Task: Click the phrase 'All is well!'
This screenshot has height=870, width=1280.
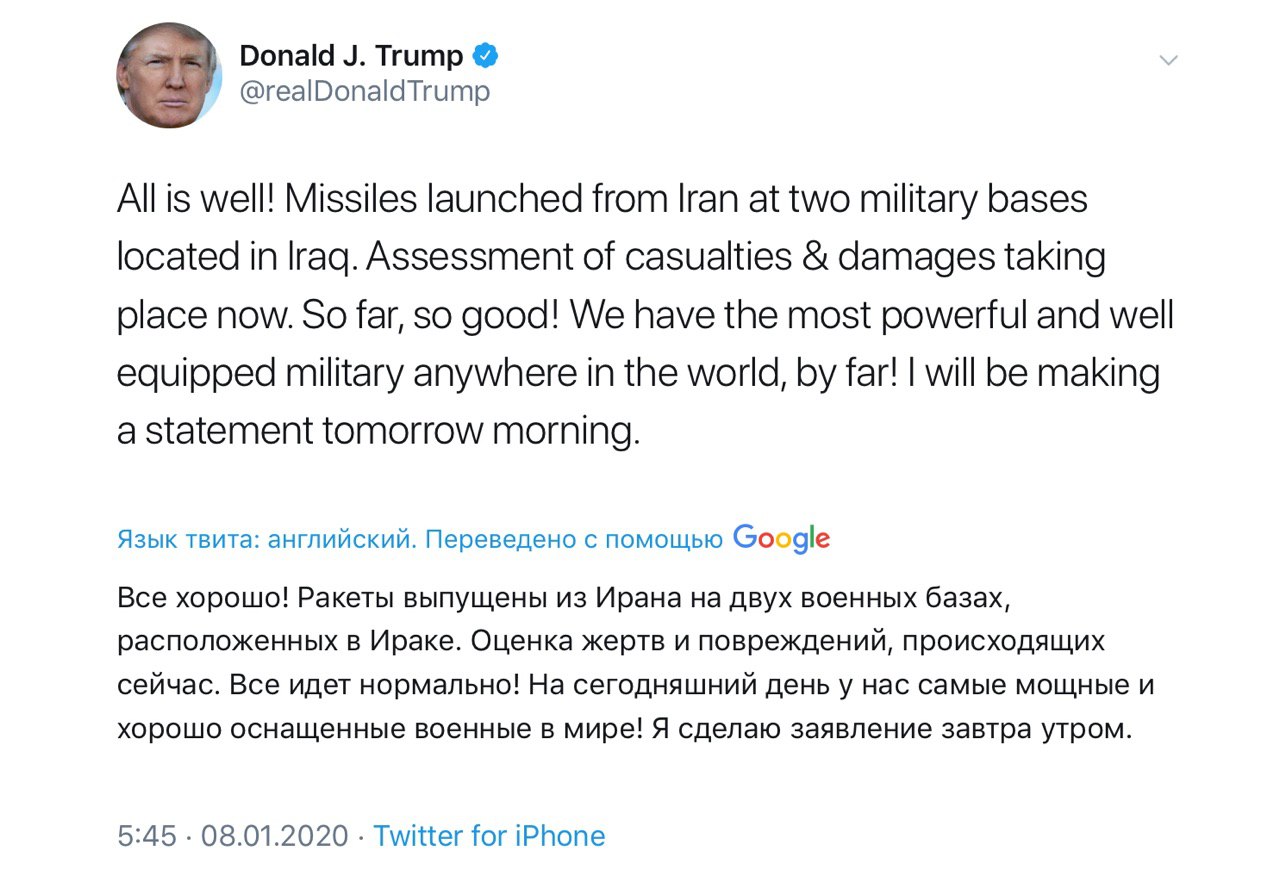Action: 196,200
